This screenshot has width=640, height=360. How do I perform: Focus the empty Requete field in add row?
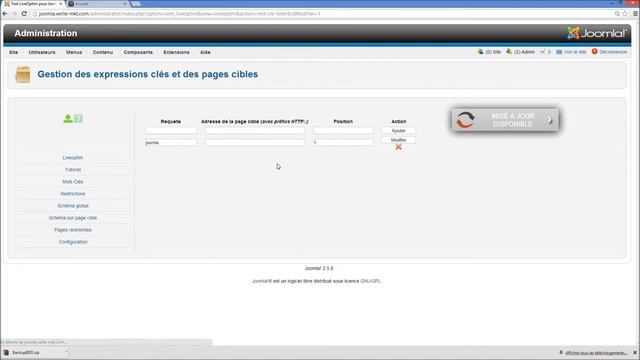(x=171, y=131)
